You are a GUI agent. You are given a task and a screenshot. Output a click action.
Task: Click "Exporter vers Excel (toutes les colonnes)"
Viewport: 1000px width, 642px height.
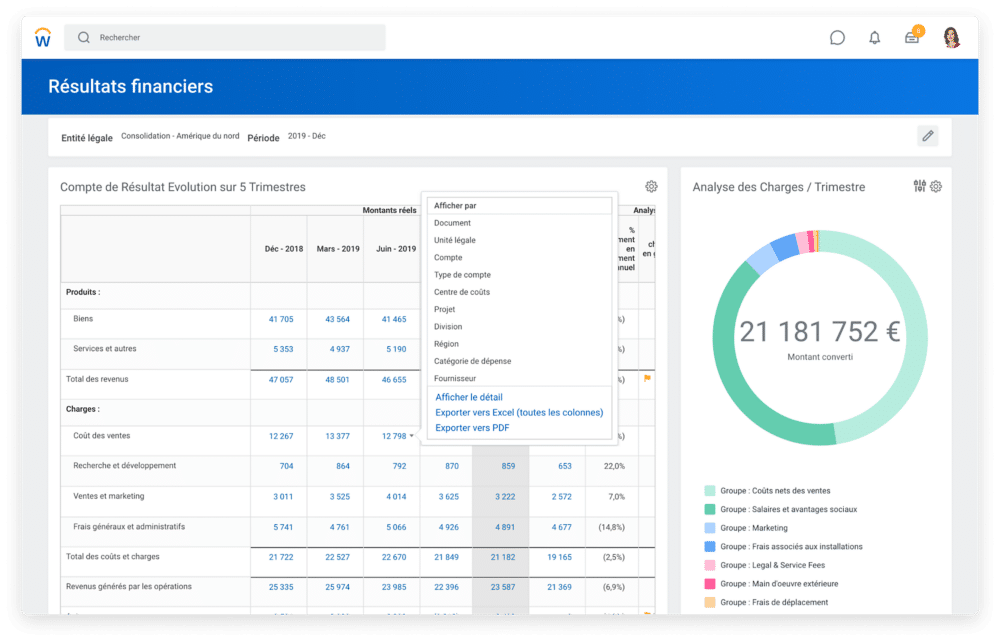click(518, 413)
